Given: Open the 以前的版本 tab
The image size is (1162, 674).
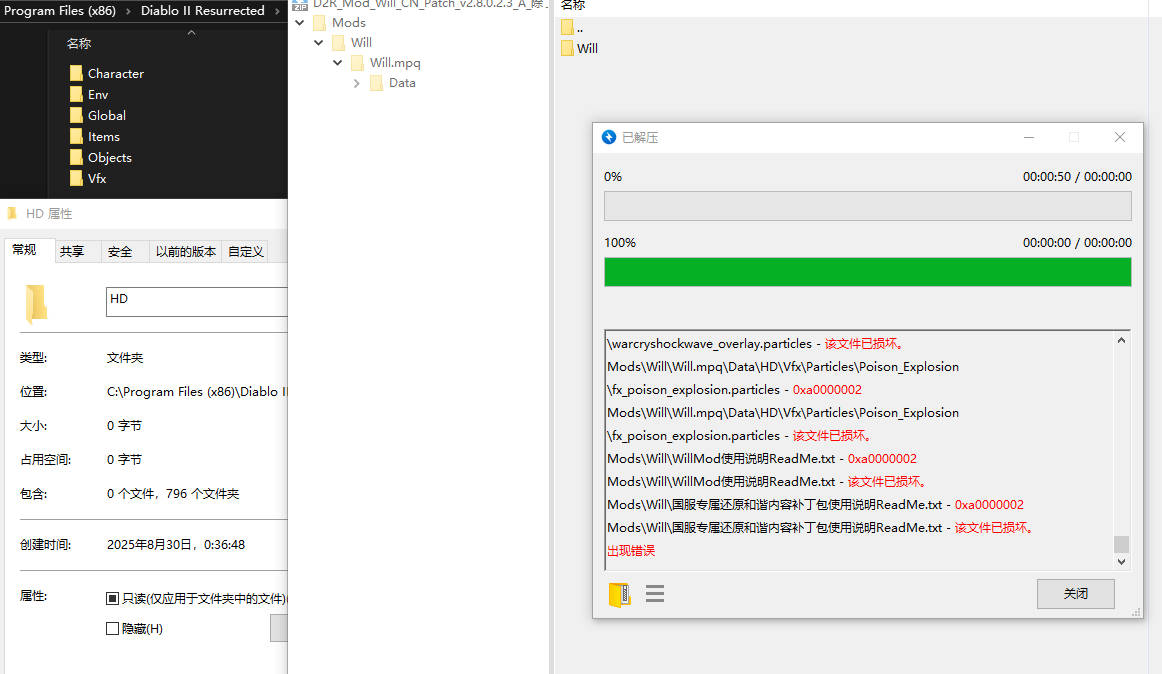Looking at the screenshot, I should click(185, 251).
